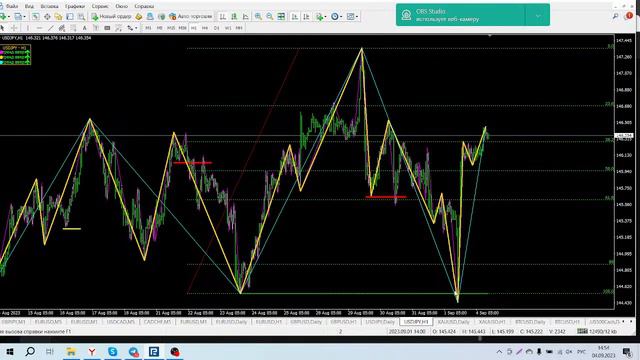Open the Вставка menu

click(49, 6)
